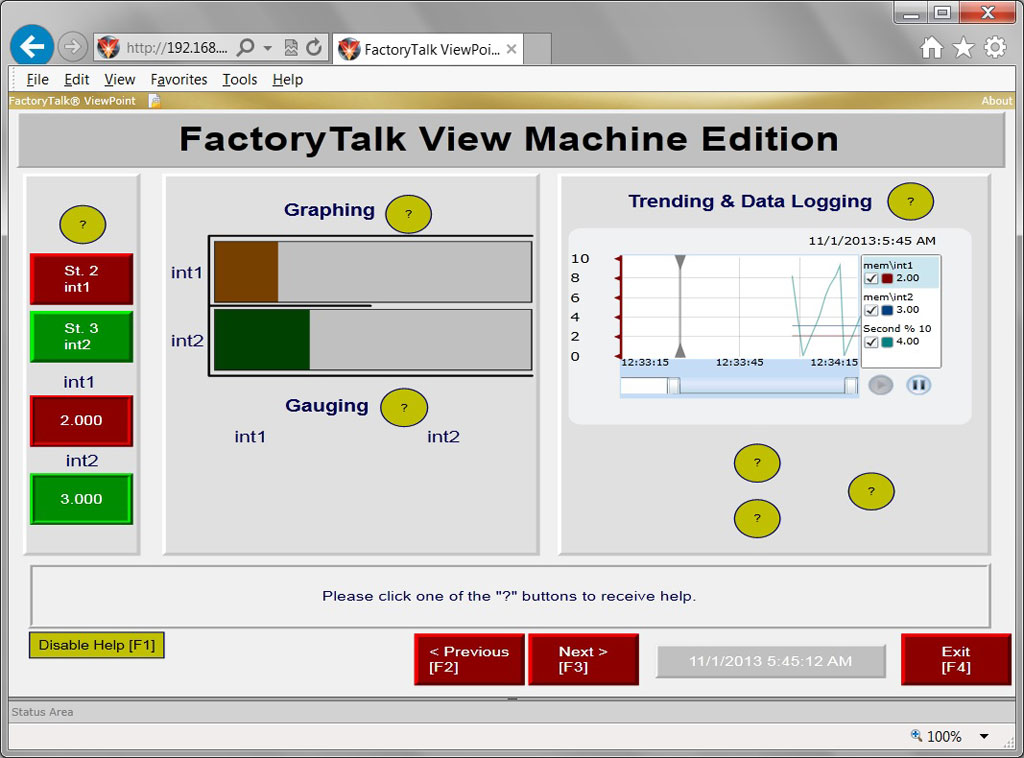
Task: Click the trend Play button
Action: click(x=880, y=385)
